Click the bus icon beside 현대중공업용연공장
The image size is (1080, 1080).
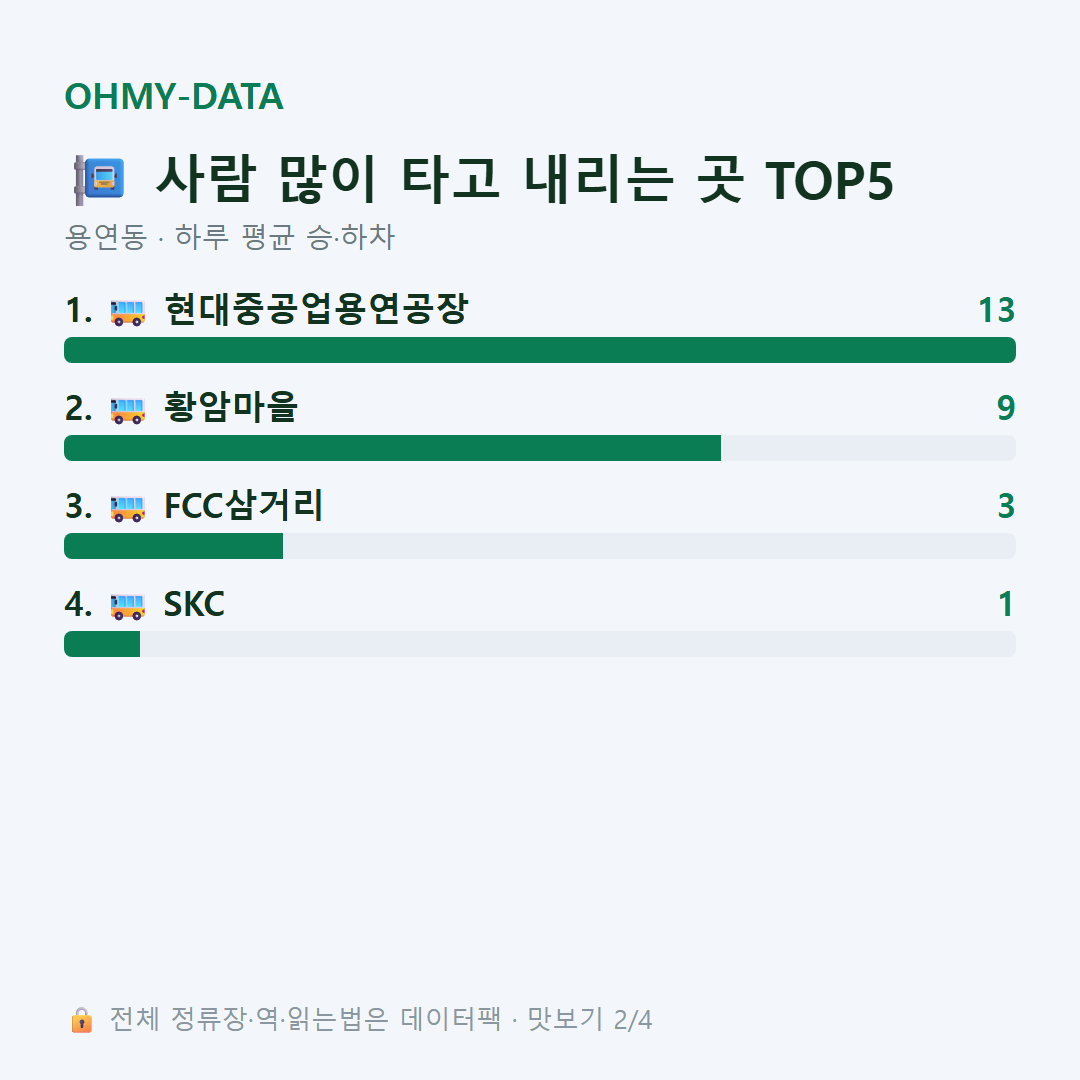click(127, 312)
